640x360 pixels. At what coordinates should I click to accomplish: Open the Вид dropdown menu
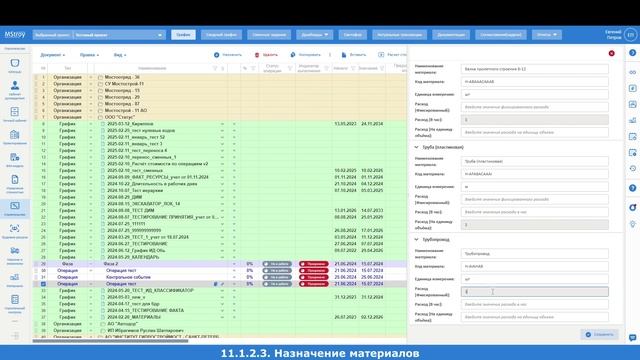point(120,55)
